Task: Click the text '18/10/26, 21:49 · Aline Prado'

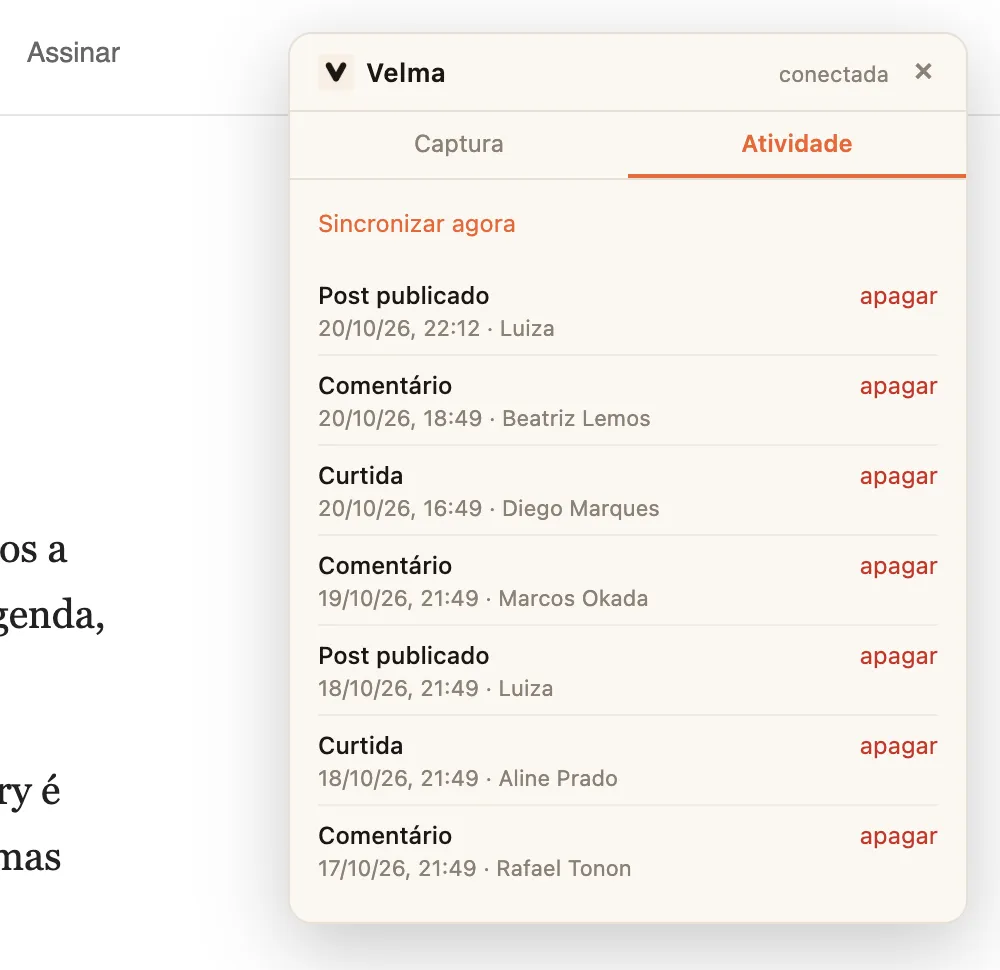Action: [x=467, y=778]
